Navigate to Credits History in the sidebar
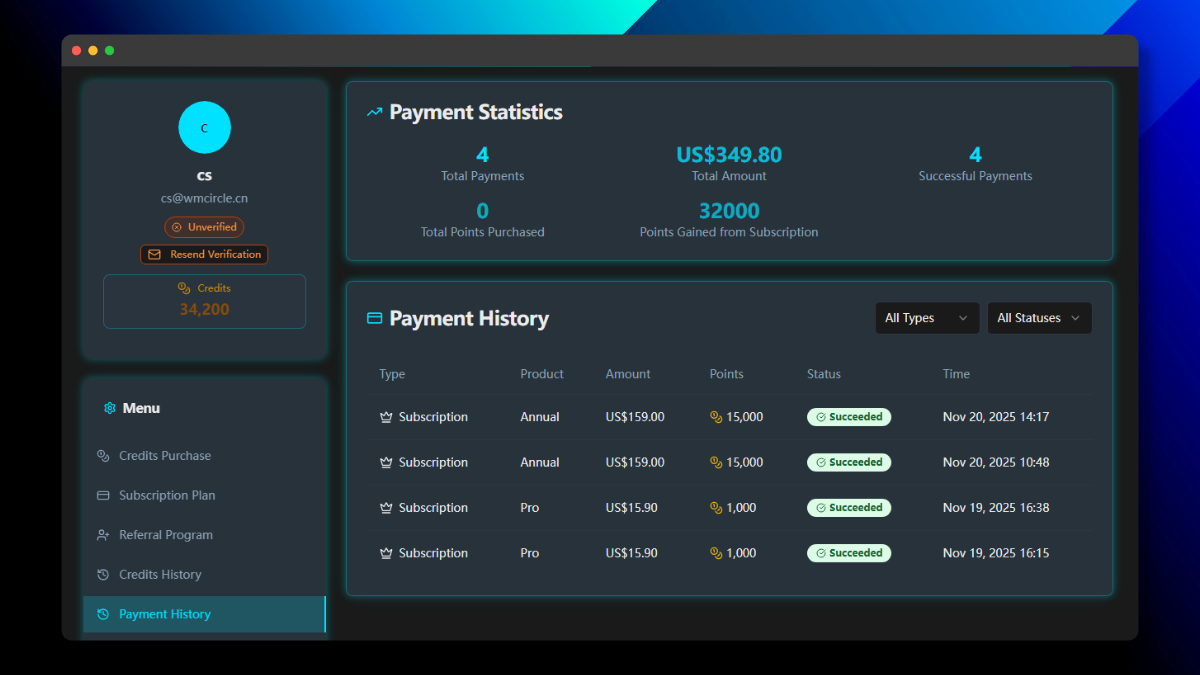The width and height of the screenshot is (1200, 675). (x=160, y=574)
